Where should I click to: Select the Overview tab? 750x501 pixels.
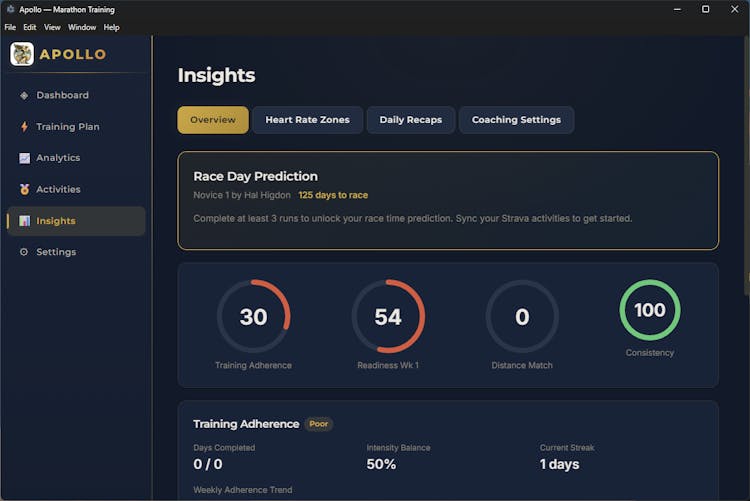(213, 120)
